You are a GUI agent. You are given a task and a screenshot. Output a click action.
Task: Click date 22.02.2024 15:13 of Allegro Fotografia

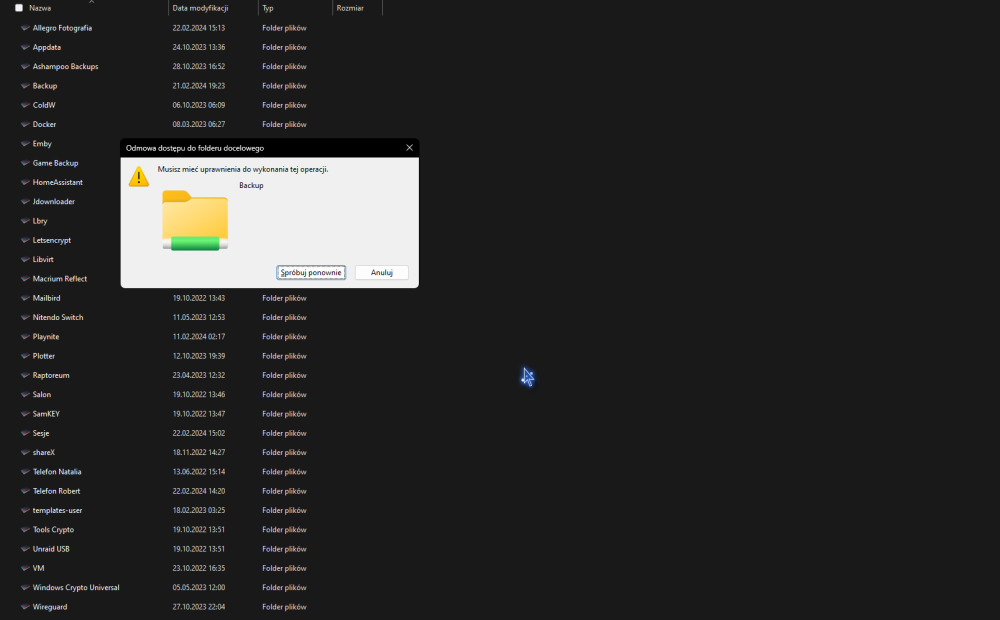click(198, 28)
